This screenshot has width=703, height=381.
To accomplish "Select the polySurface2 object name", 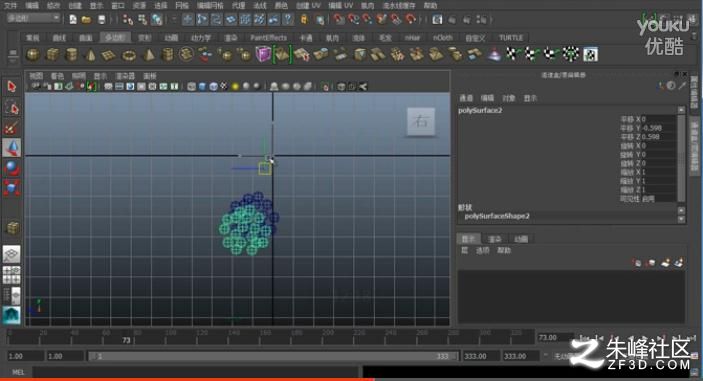I will (x=480, y=110).
